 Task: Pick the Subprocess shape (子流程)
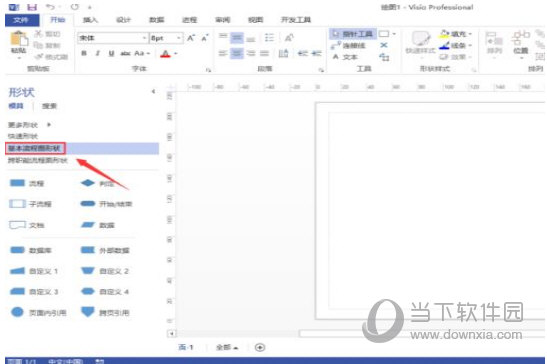click(x=30, y=204)
